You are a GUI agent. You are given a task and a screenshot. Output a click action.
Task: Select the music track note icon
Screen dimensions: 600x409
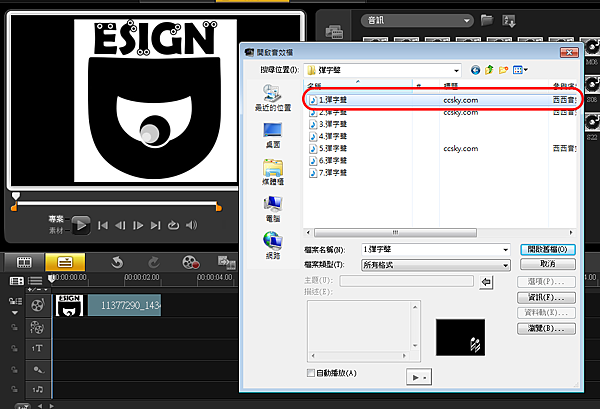pos(38,389)
